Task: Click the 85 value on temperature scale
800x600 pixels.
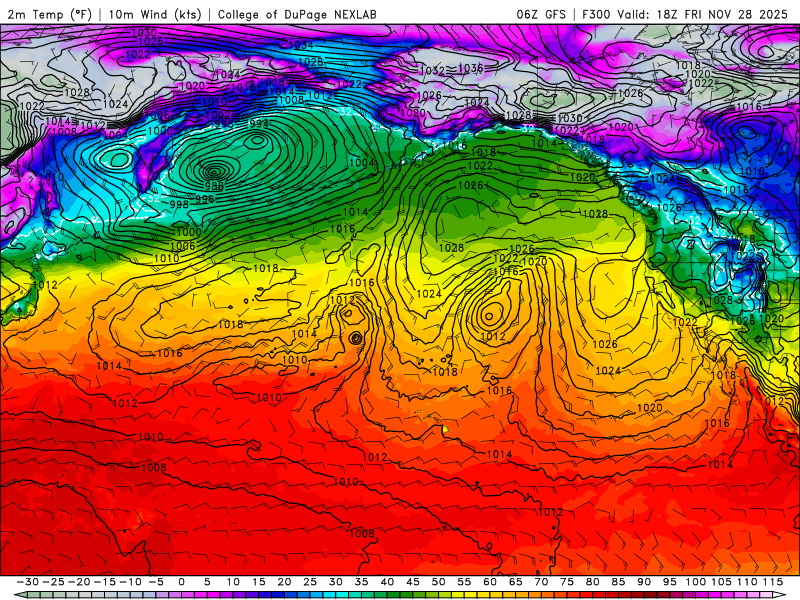Action: pyautogui.click(x=618, y=582)
